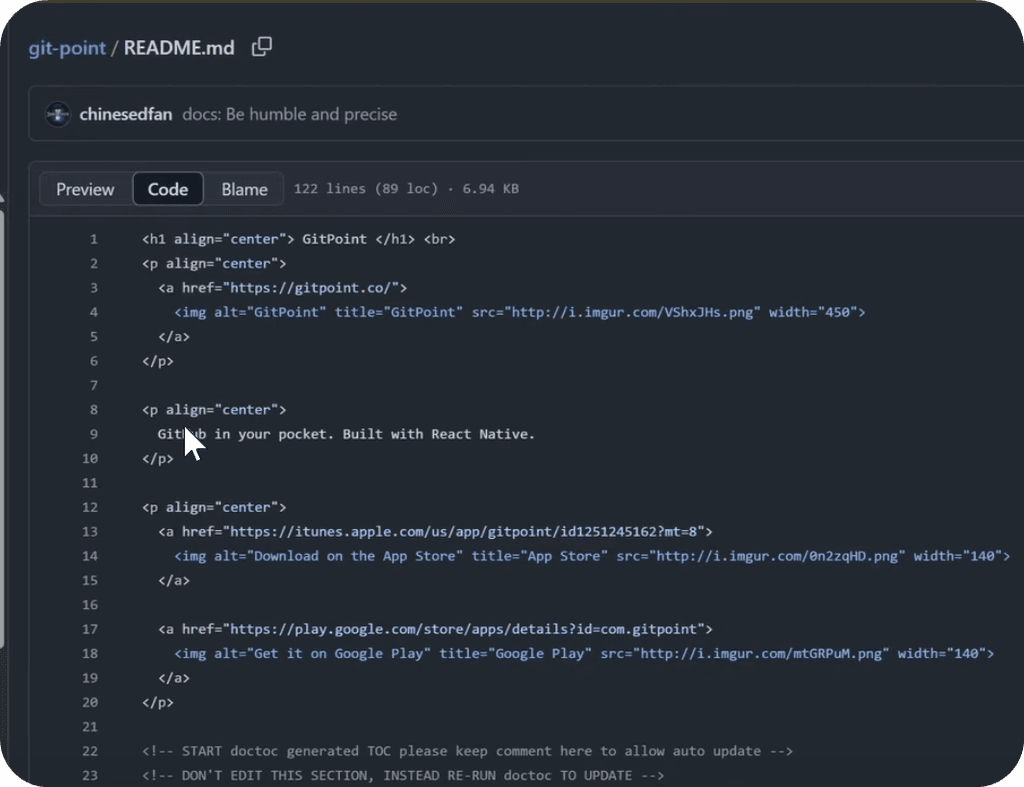Copy the README.md file path icon
Viewport: 1024px width, 787px height.
click(x=262, y=47)
